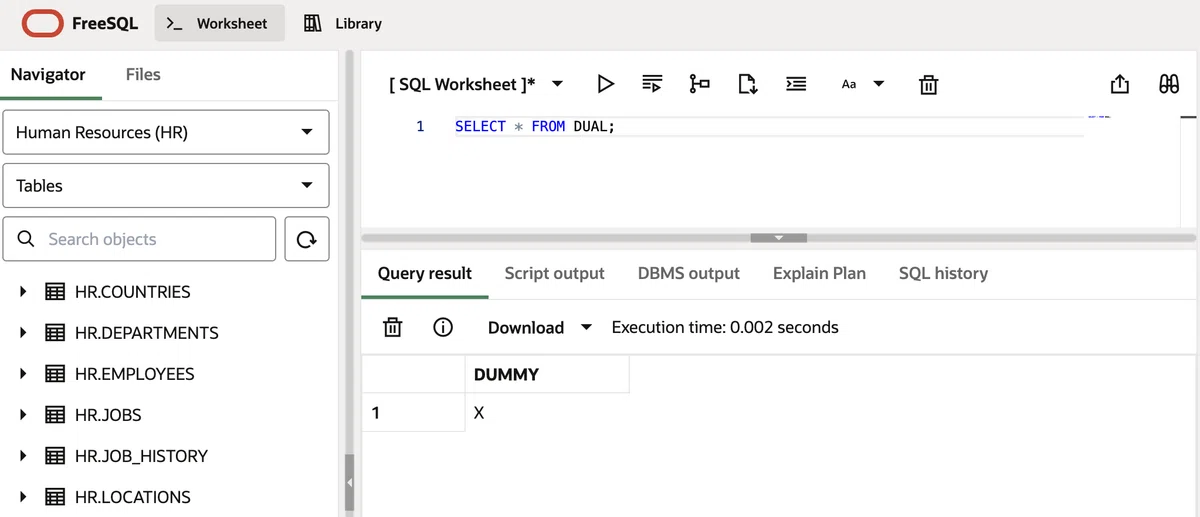Click the Aa text case icon
The height and width of the screenshot is (517, 1200).
point(849,84)
